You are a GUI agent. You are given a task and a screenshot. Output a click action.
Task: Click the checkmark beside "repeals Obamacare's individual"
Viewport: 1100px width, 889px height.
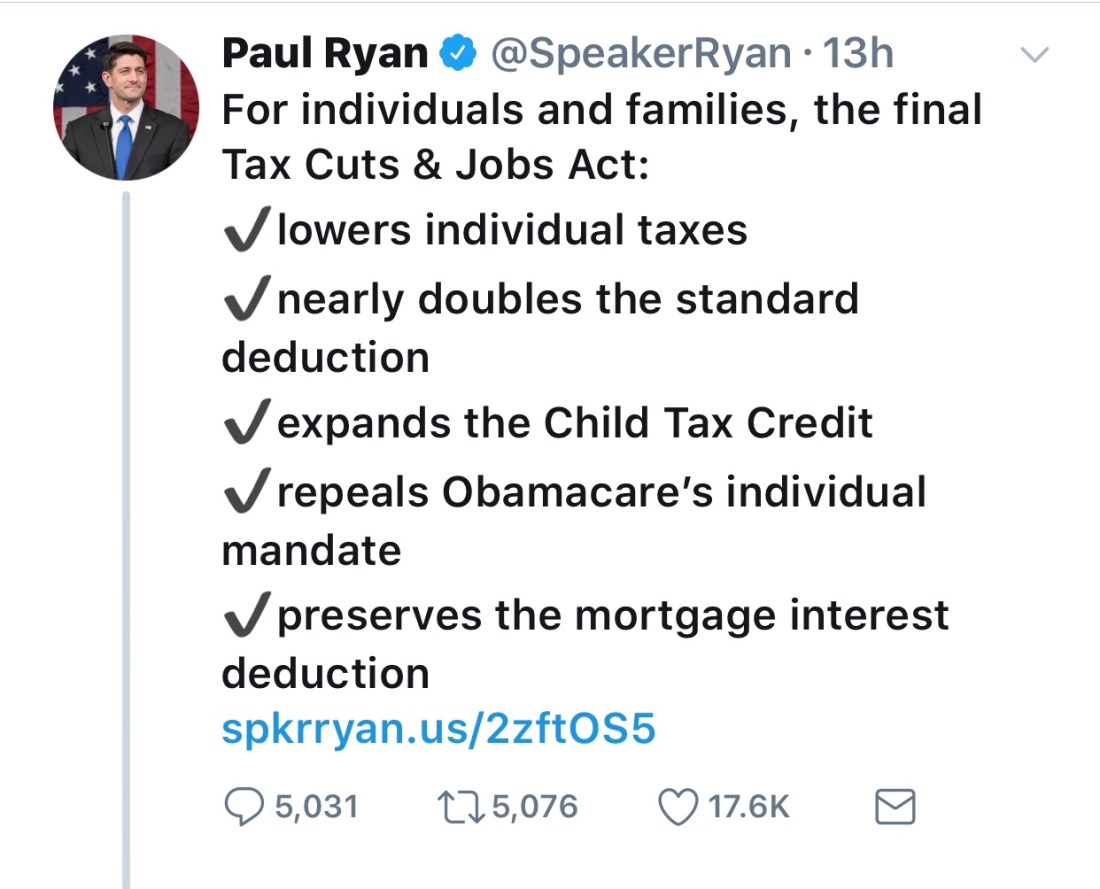tap(246, 492)
